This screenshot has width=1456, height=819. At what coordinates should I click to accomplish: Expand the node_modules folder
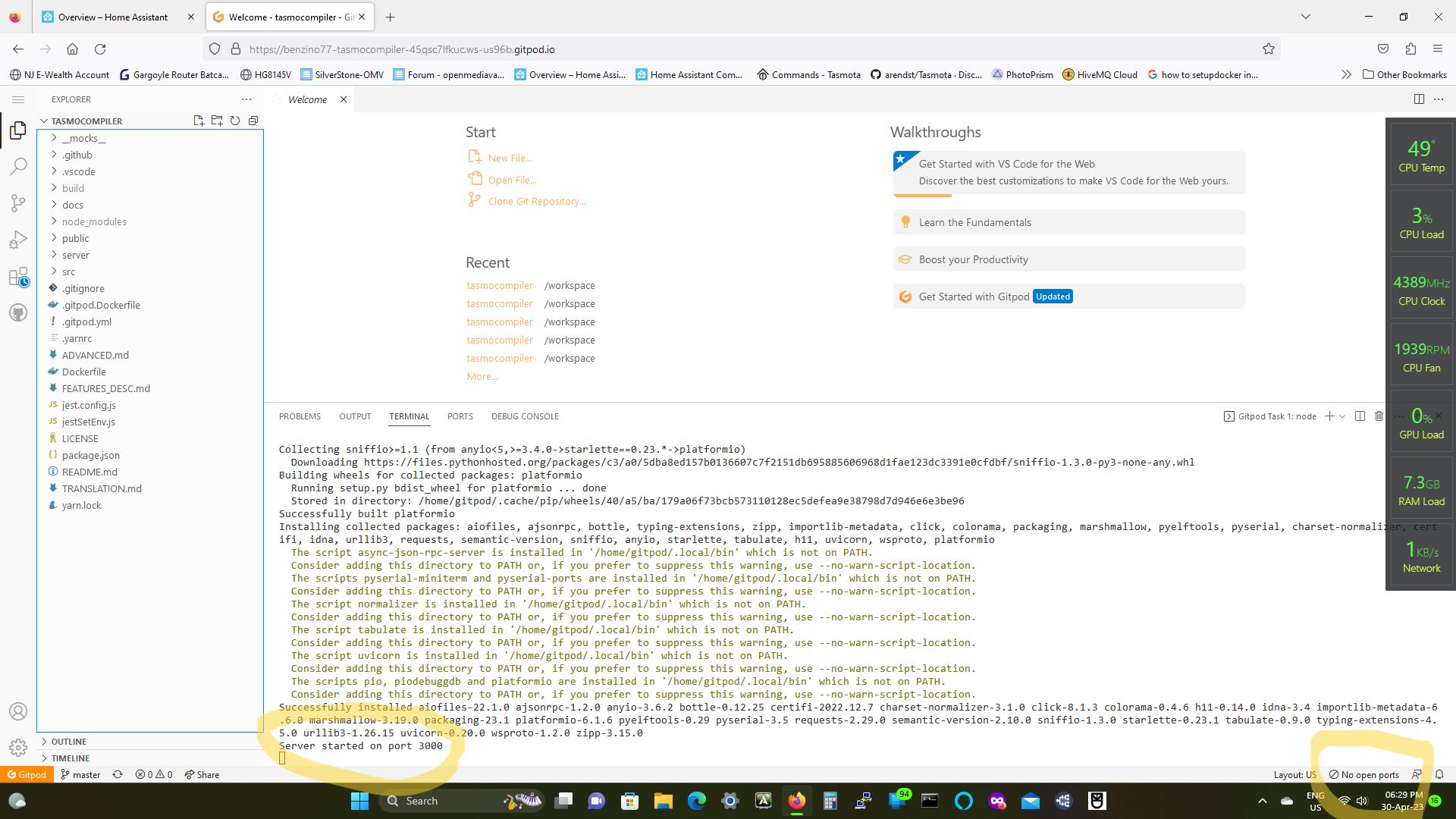[x=94, y=221]
